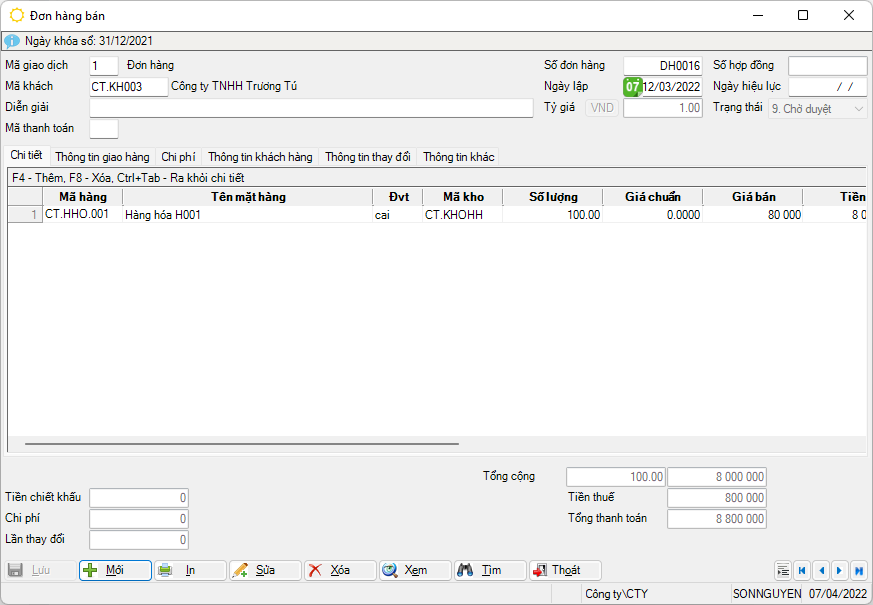873x605 pixels.
Task: Open the green calendar icon at Ngày lập
Action: (633, 87)
